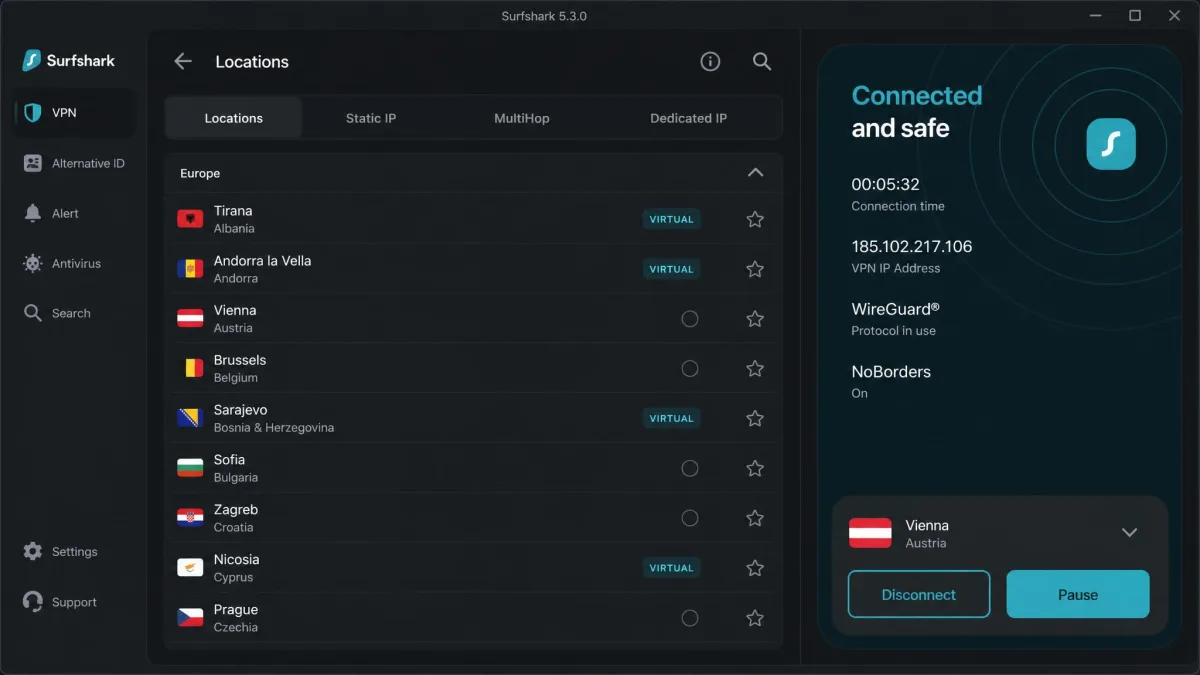The height and width of the screenshot is (675, 1200).
Task: Click the Cyprus flag icon
Action: pyautogui.click(x=190, y=568)
